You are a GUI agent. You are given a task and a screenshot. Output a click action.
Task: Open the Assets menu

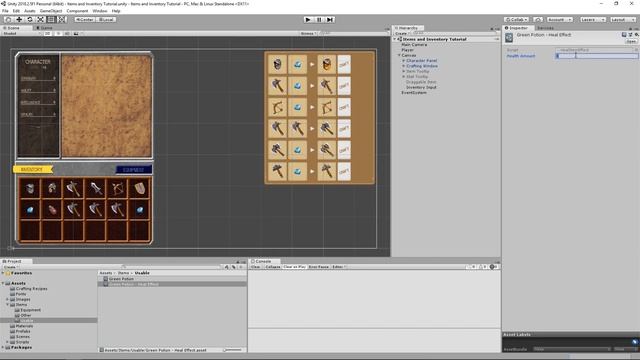click(30, 11)
